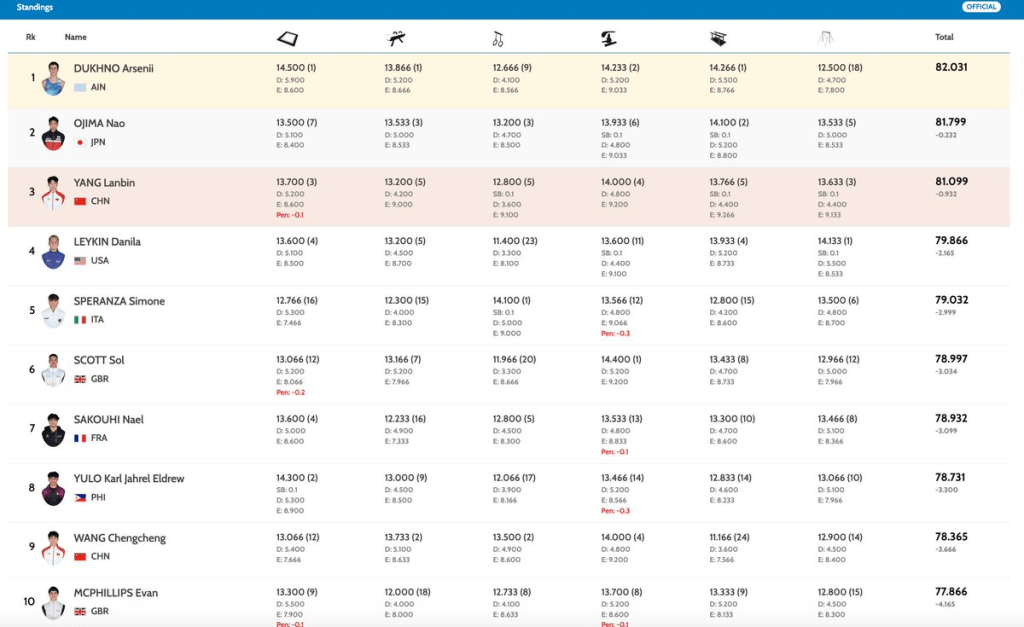Click the Name column header
Screen dimensions: 1024x627
pyautogui.click(x=76, y=37)
